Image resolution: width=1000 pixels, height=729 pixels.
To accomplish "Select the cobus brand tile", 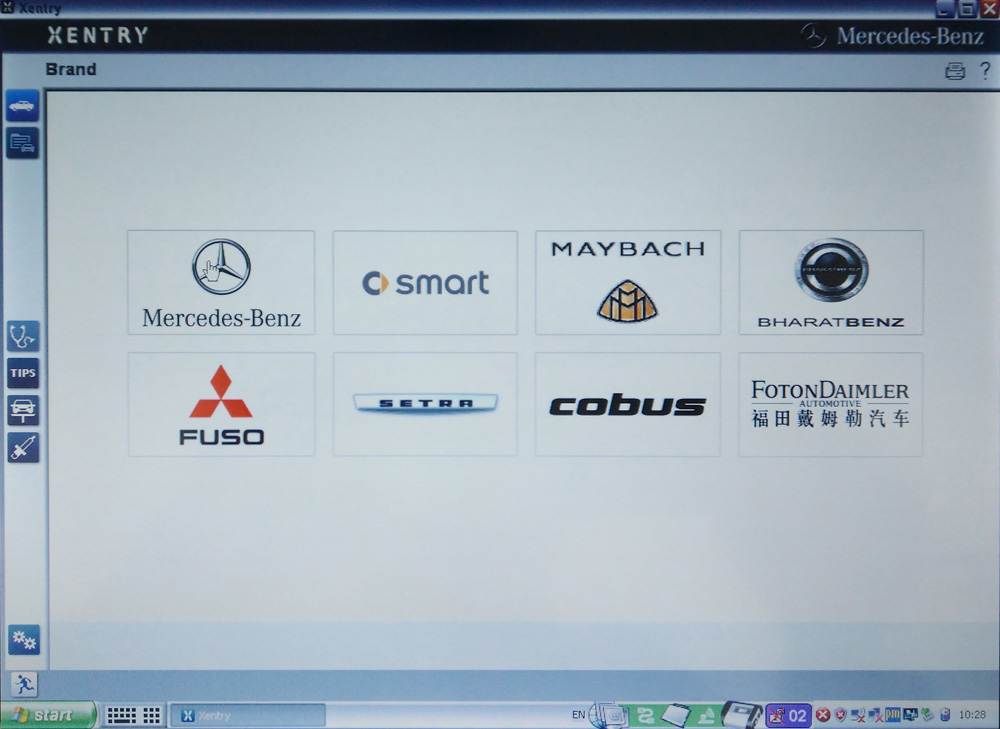I will point(628,404).
